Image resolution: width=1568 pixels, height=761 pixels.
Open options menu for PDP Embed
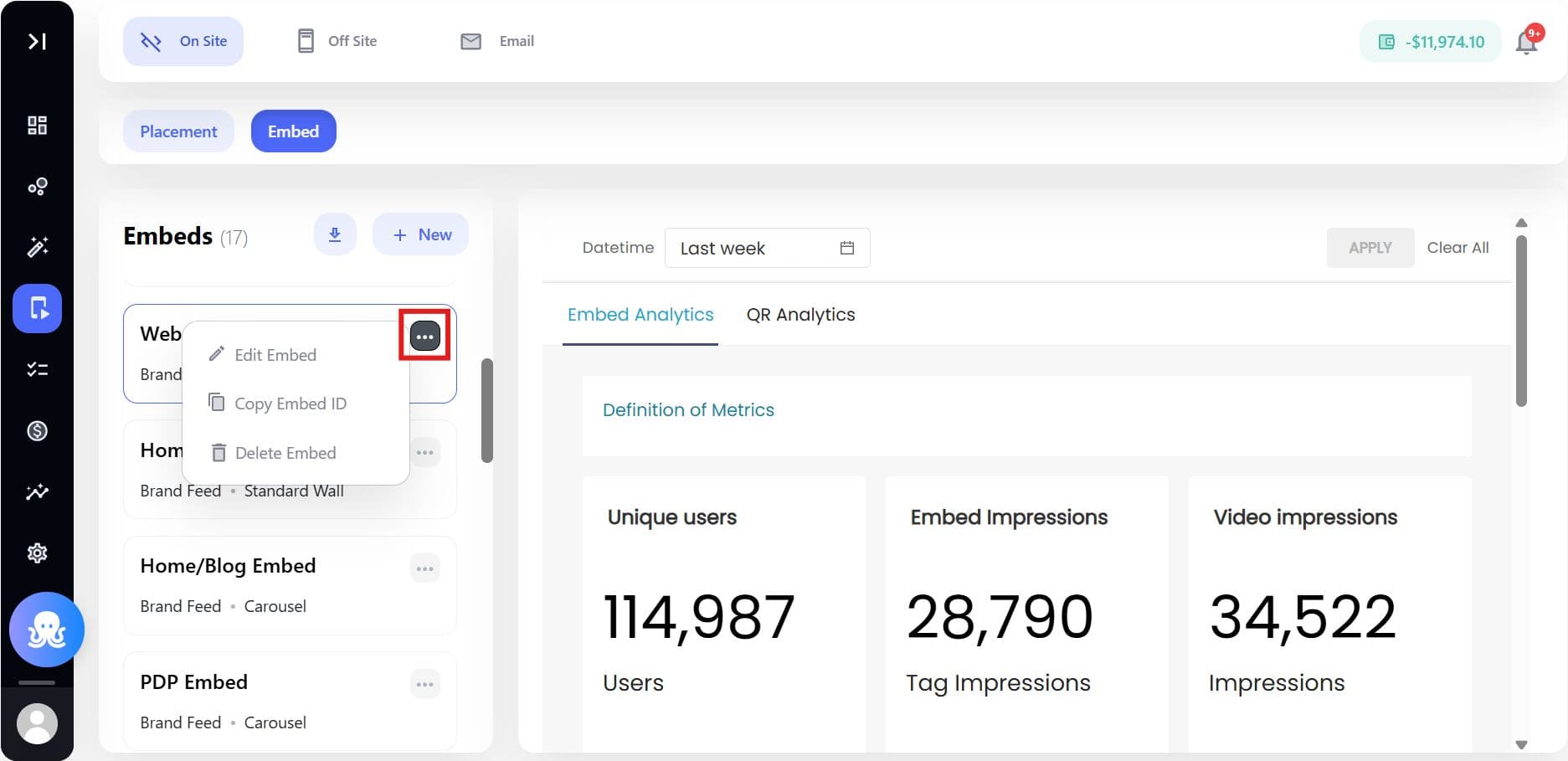425,684
